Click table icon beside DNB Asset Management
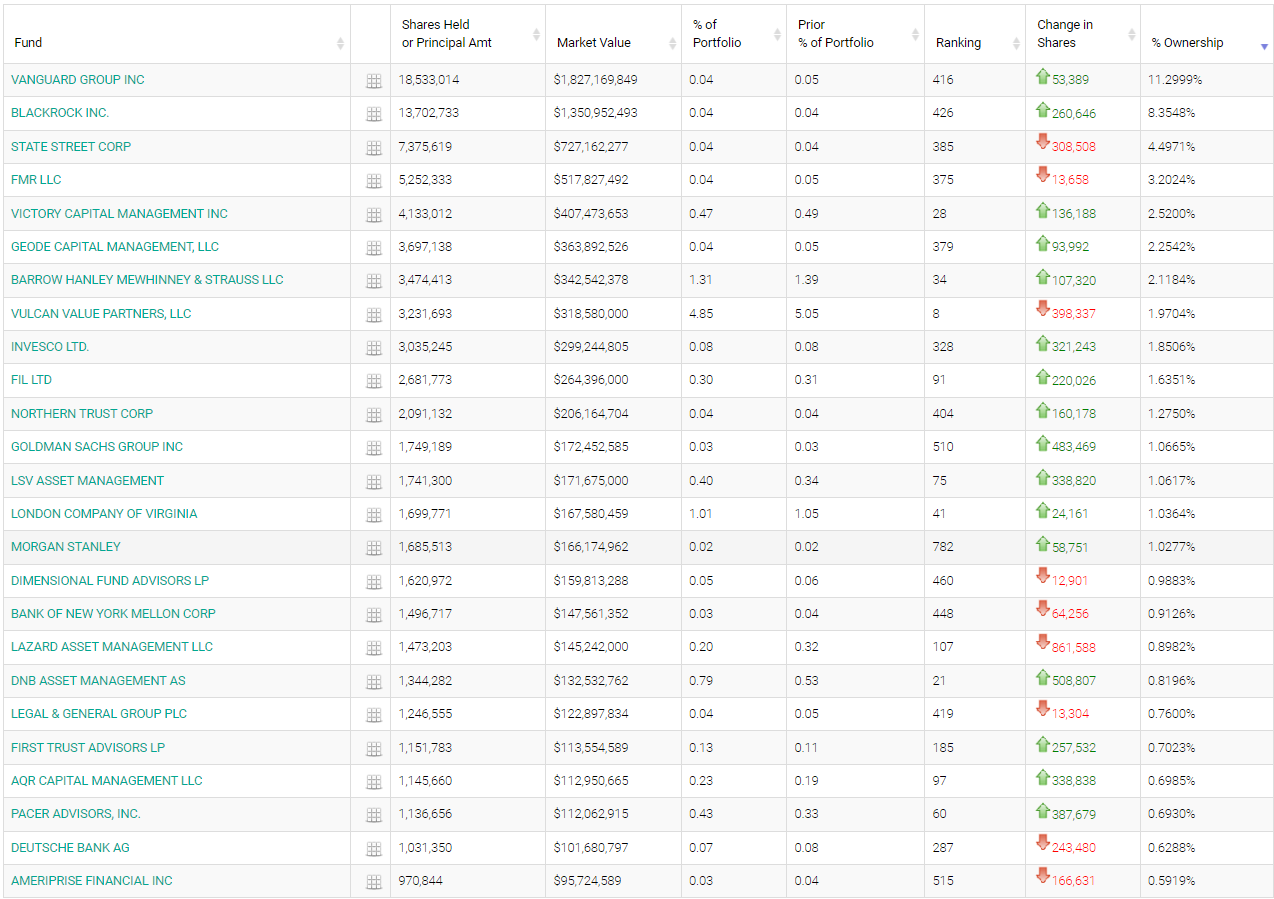The width and height of the screenshot is (1274, 899). point(374,682)
